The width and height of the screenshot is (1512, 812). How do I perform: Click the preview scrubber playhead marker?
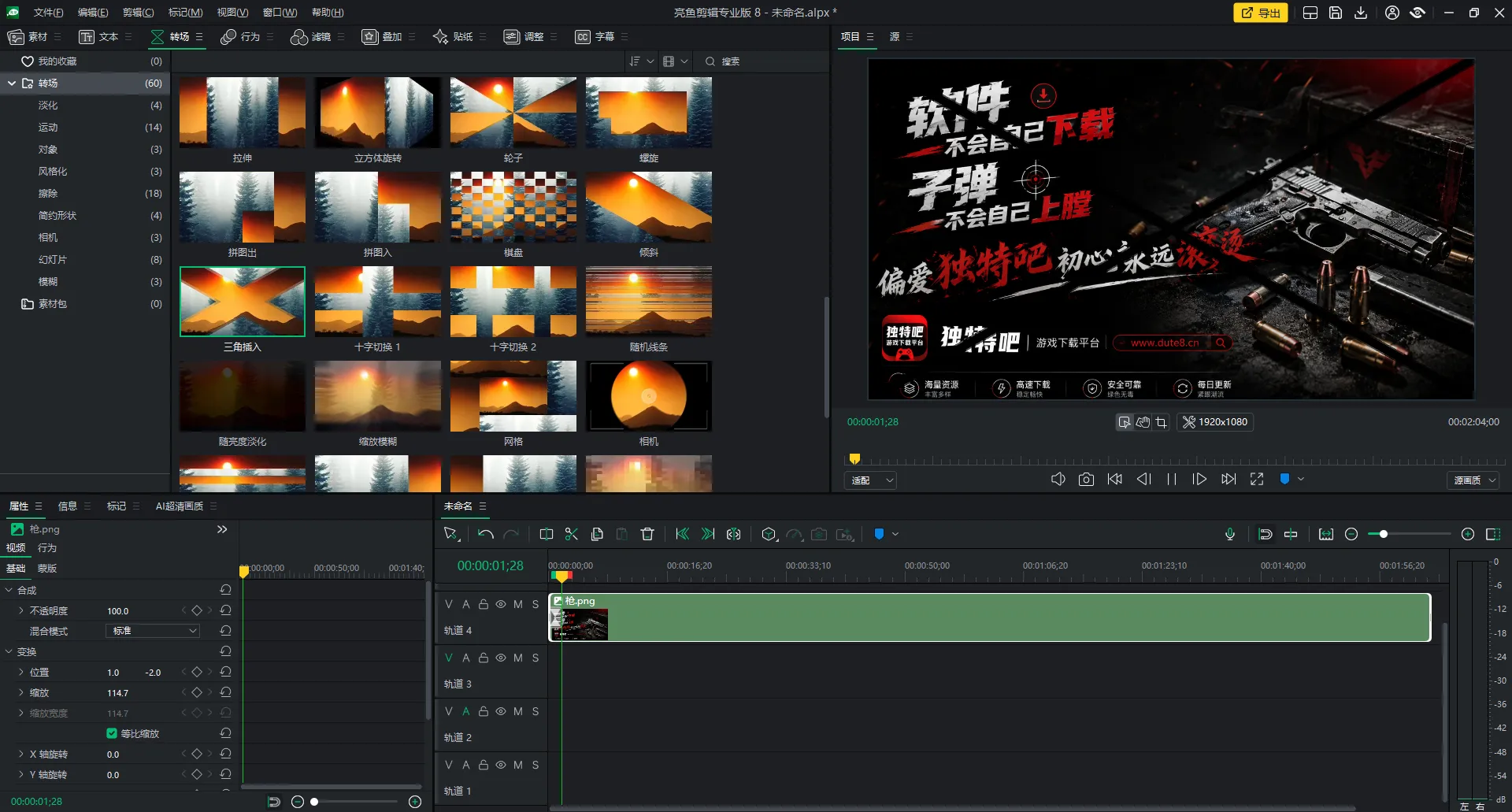point(854,459)
